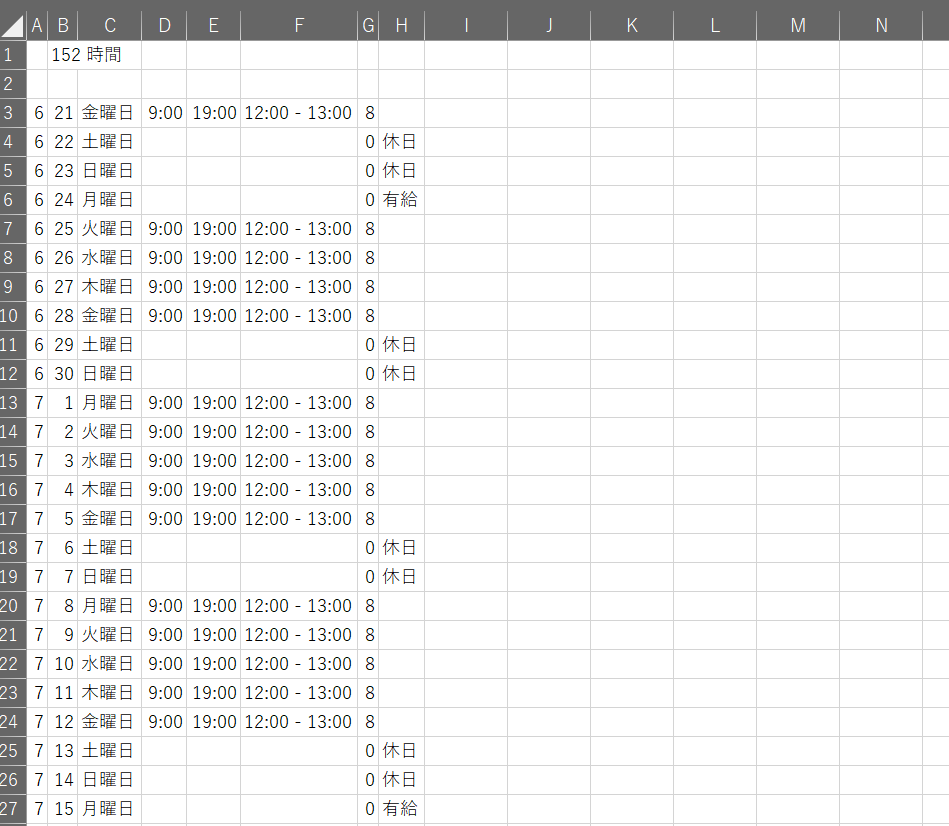The height and width of the screenshot is (826, 949).
Task: Click 水曜日 in row 15
Action: coord(107,461)
